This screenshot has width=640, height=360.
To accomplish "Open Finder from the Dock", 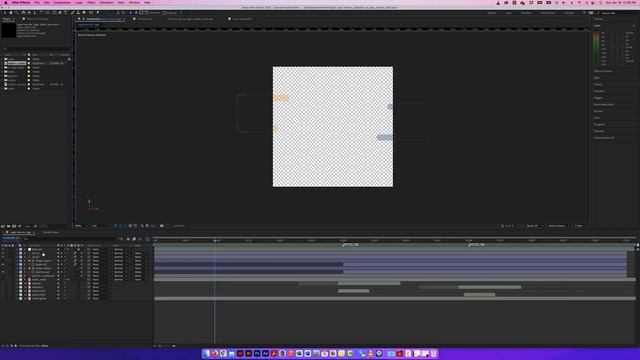I will coord(207,353).
